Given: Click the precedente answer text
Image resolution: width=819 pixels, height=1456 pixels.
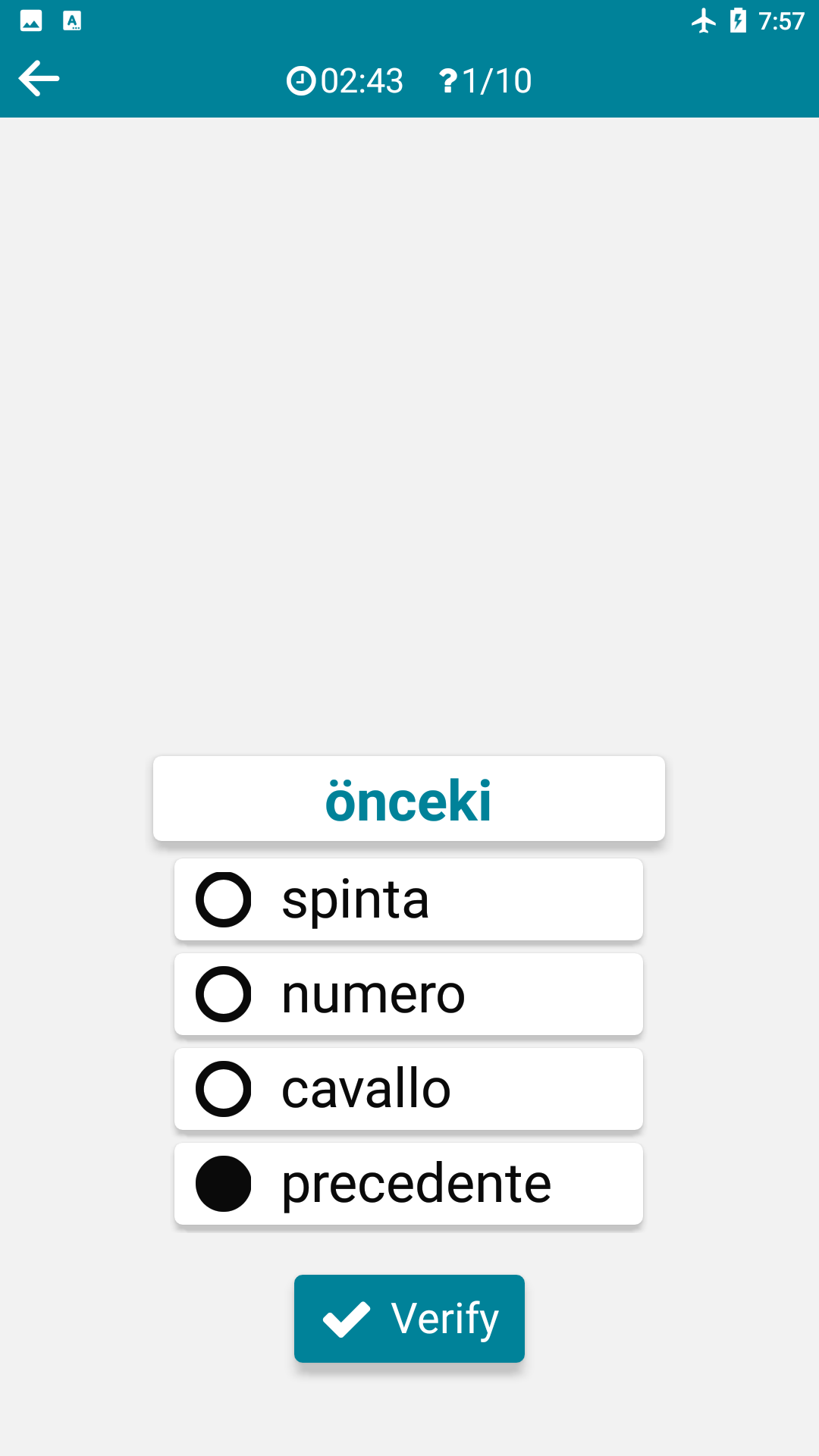Looking at the screenshot, I should tap(416, 1184).
